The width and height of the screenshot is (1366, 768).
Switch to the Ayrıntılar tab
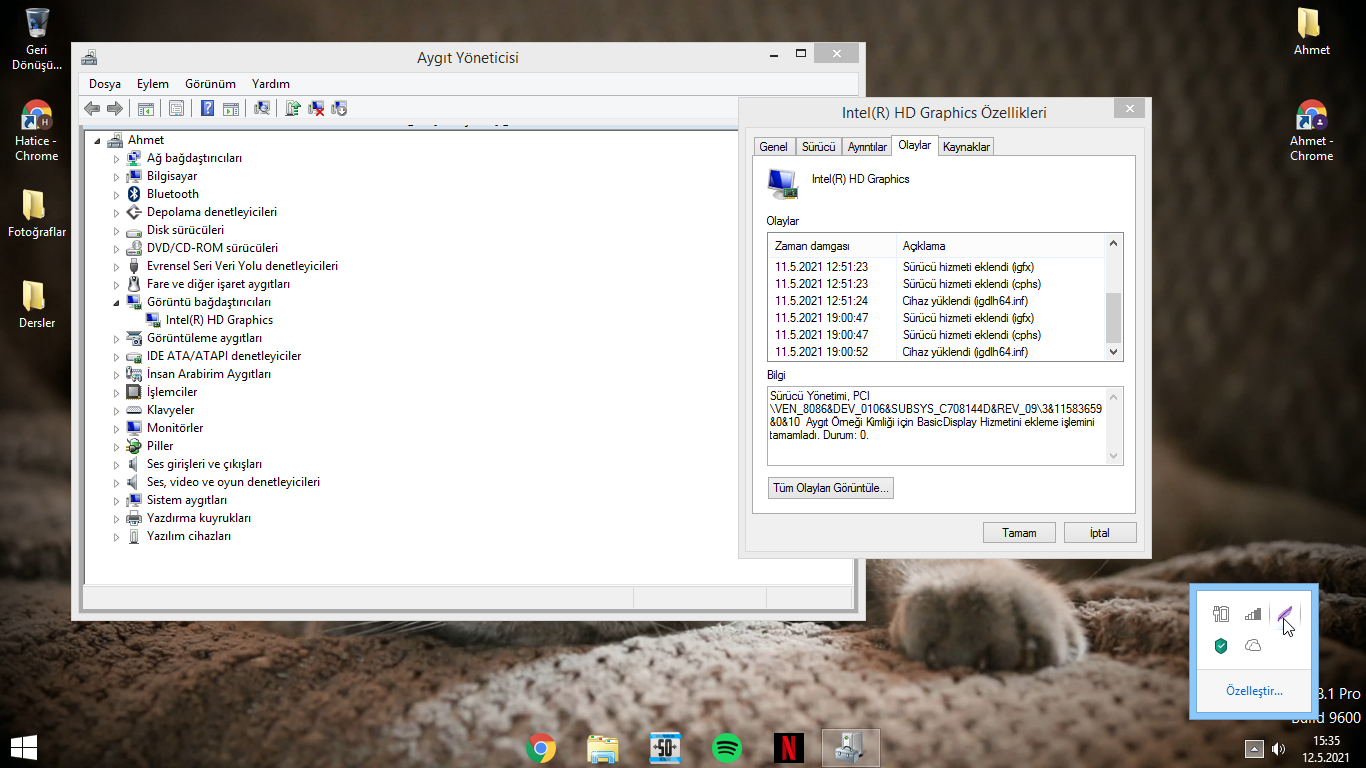tap(867, 147)
